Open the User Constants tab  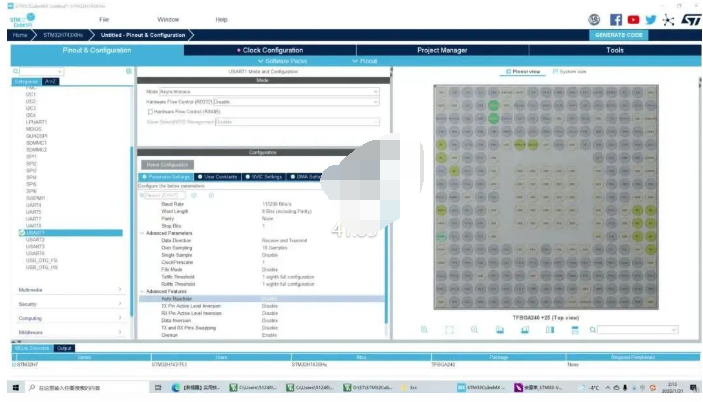(218, 177)
